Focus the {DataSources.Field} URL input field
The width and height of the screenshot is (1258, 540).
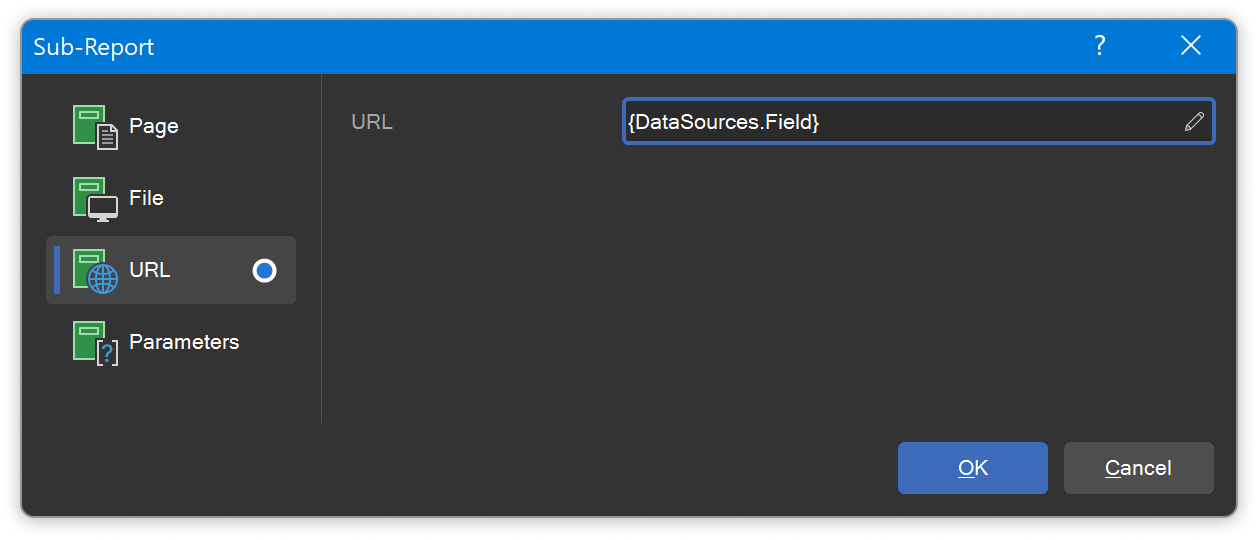(x=918, y=122)
